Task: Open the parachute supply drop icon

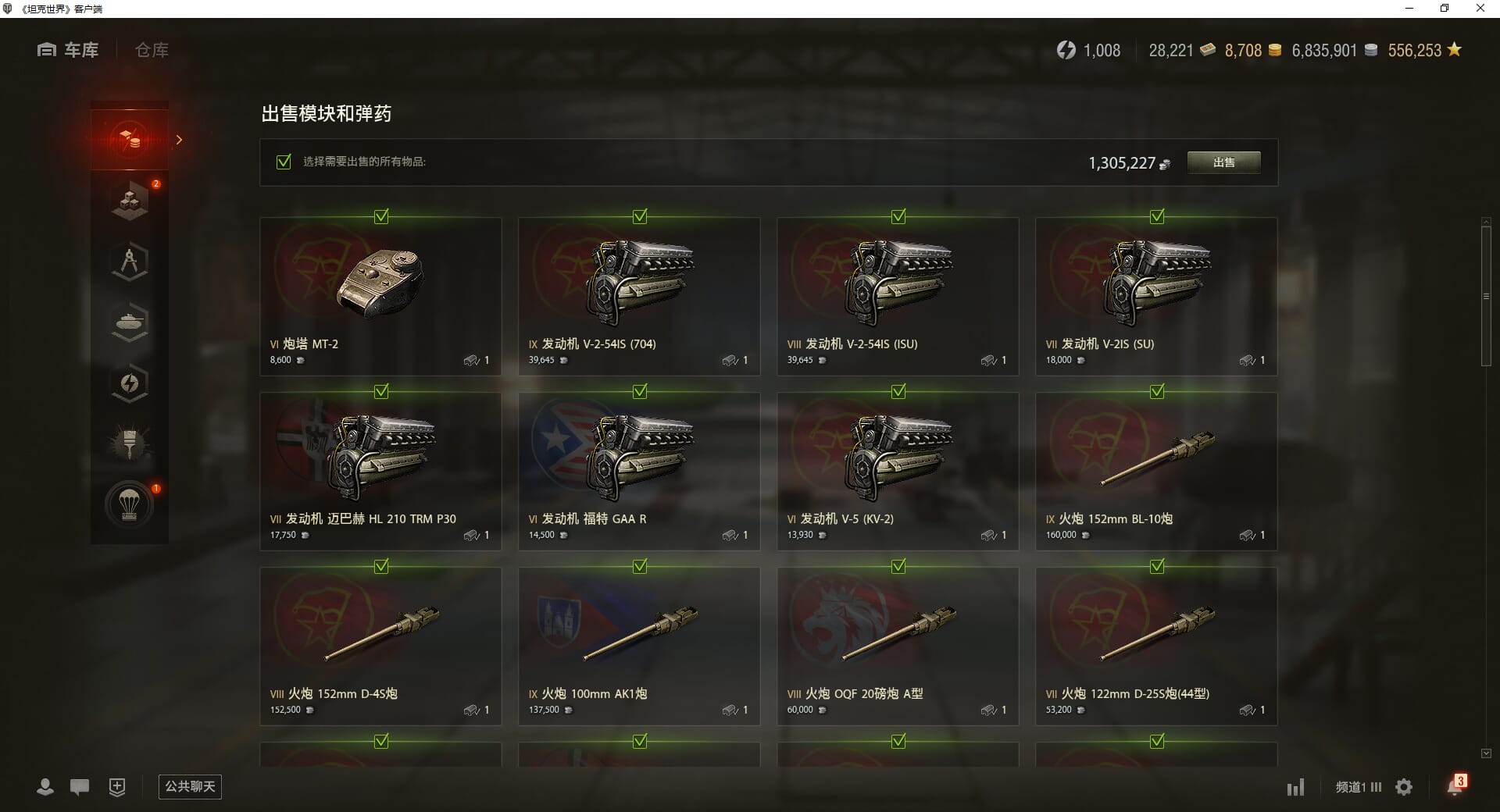Action: pyautogui.click(x=130, y=505)
